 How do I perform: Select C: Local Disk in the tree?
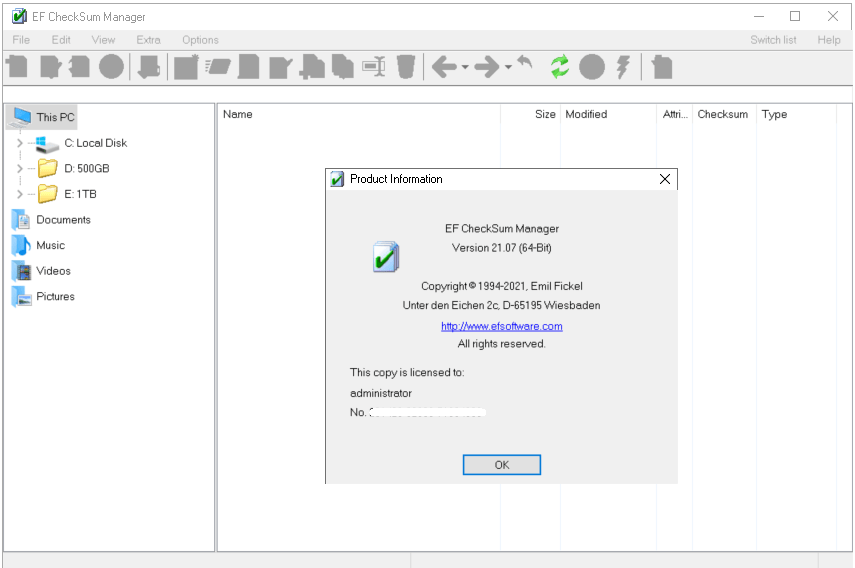click(x=95, y=143)
